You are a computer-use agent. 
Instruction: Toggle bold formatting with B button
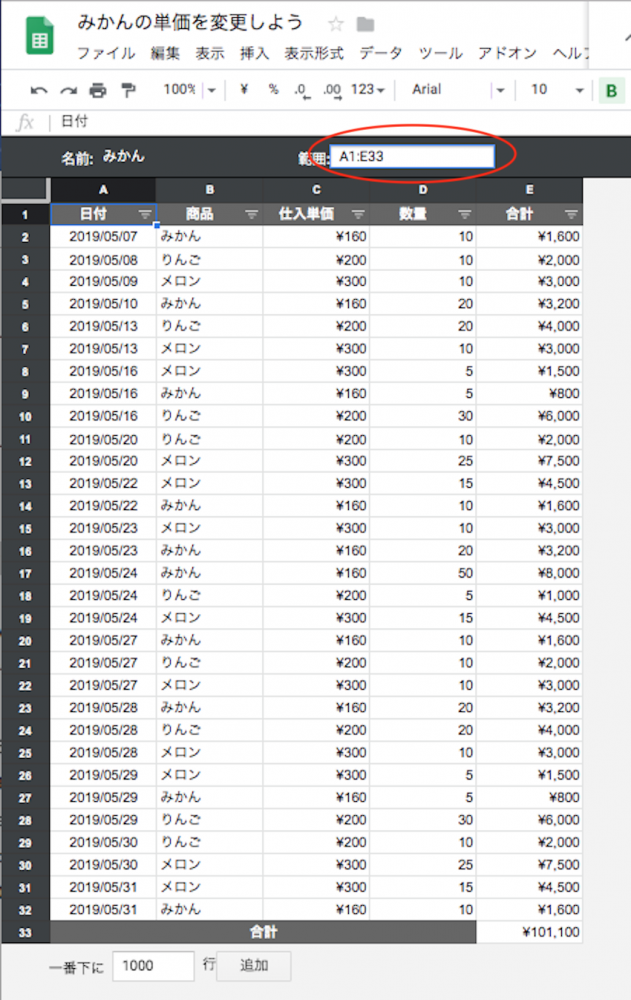click(611, 91)
